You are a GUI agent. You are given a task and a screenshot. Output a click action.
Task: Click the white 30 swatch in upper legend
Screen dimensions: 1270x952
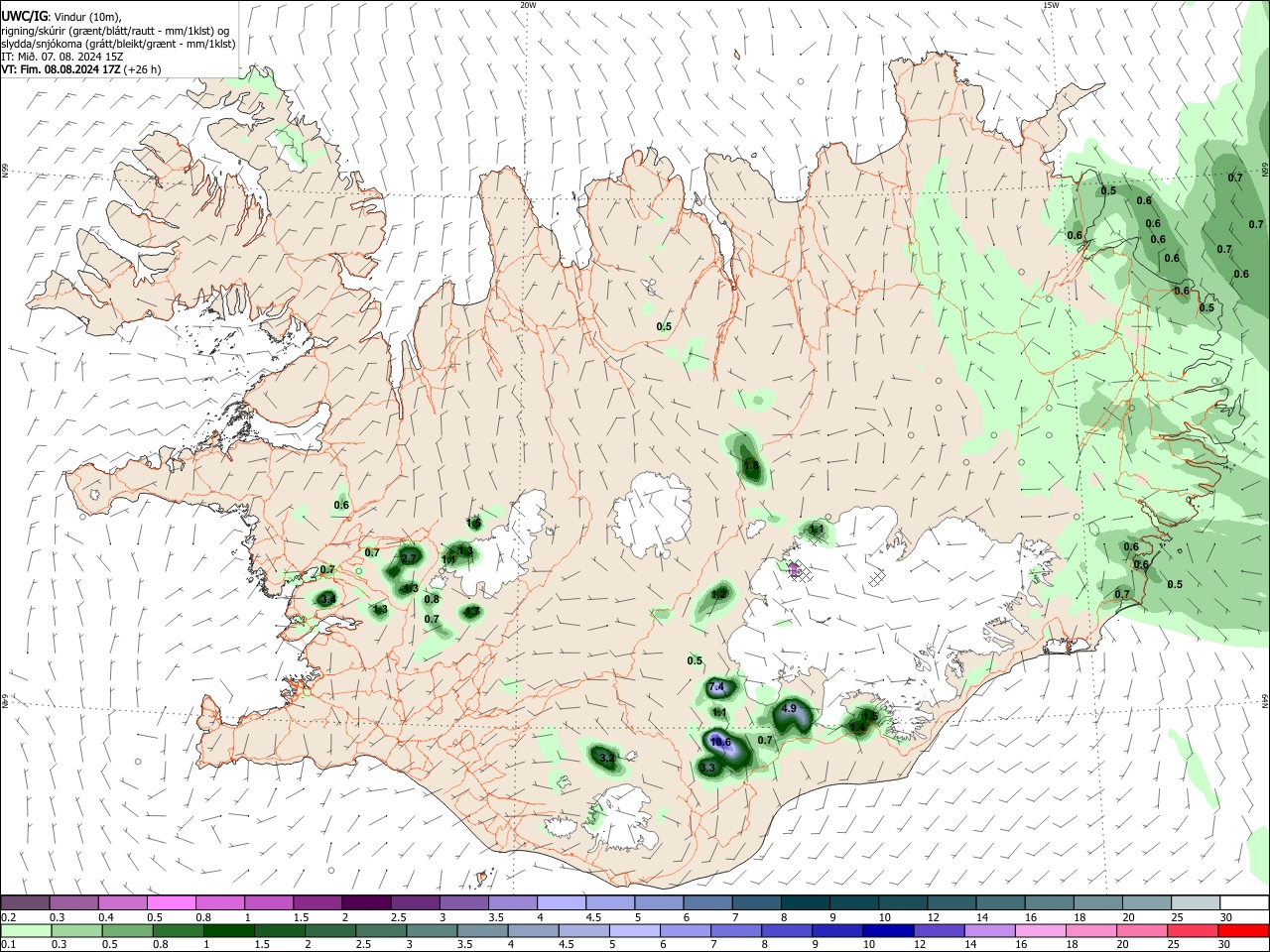coord(1244,902)
